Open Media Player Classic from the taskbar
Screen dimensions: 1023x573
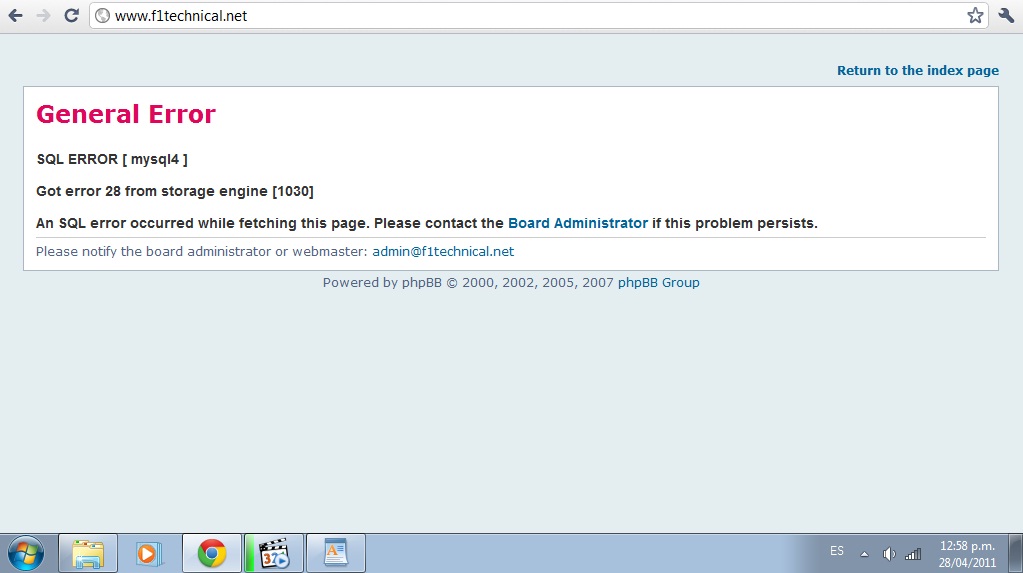tap(273, 553)
